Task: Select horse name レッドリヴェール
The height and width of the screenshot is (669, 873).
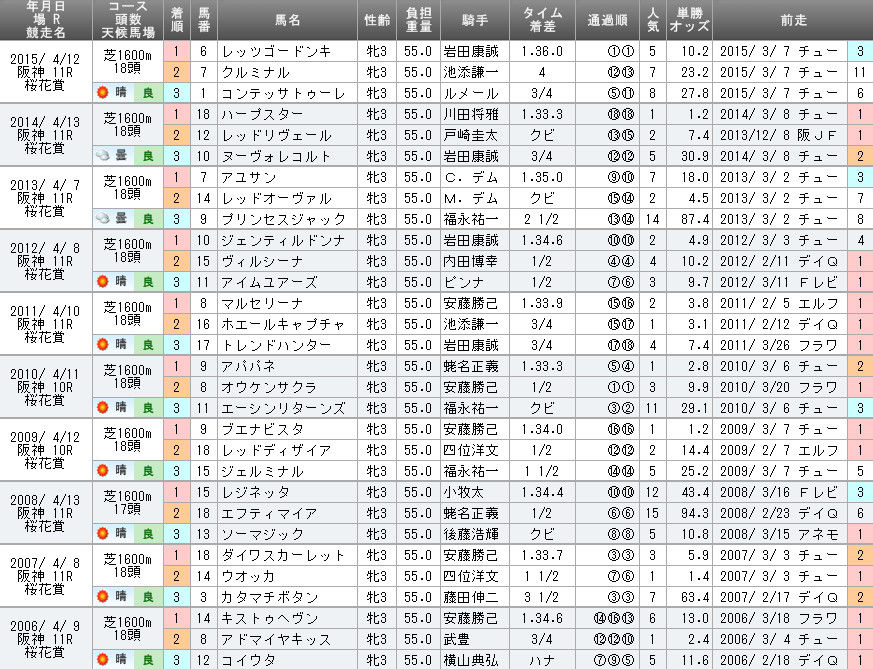Action: pyautogui.click(x=276, y=135)
